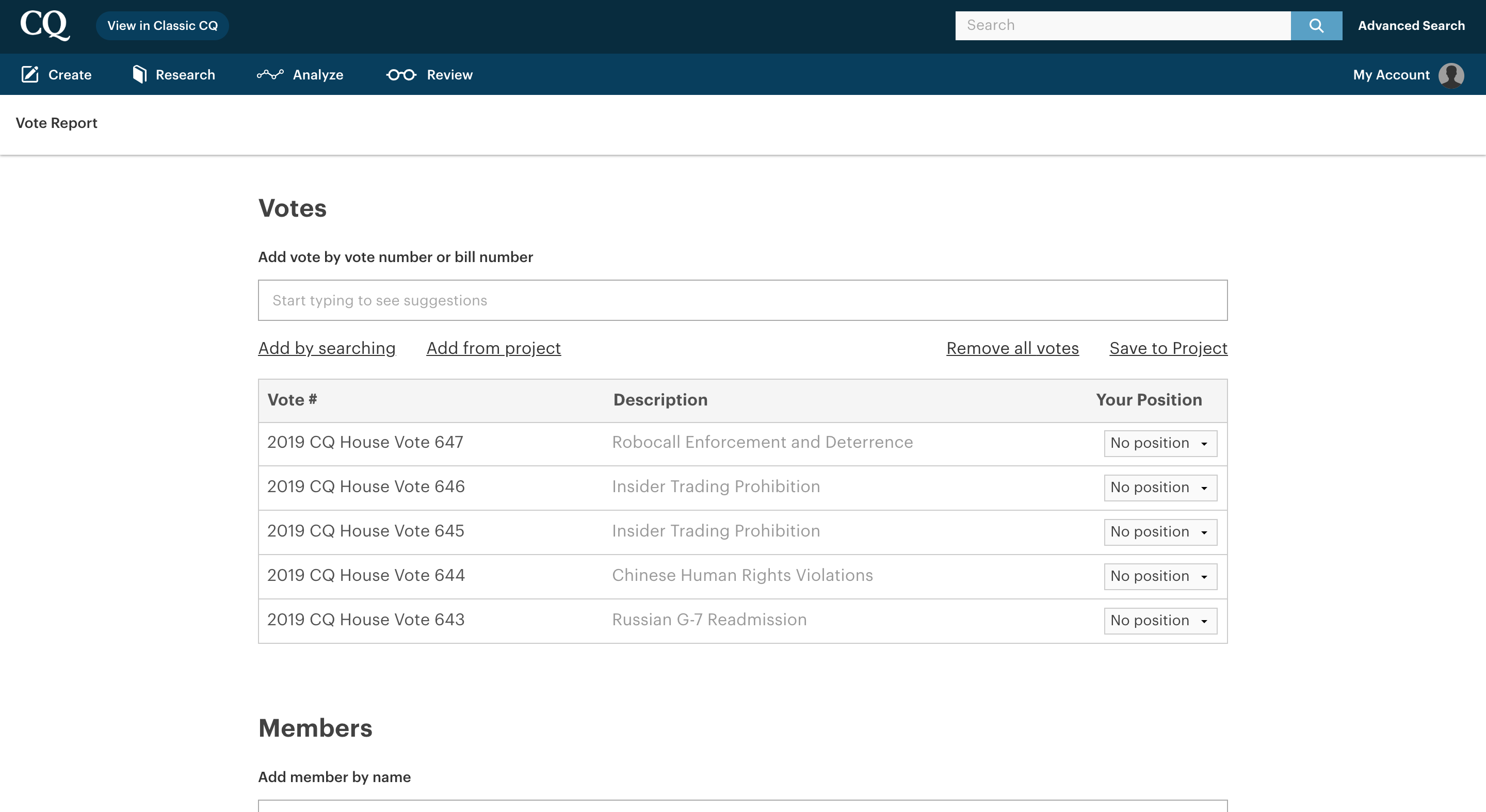Click text 2019 CQ House Vote 643
Viewport: 1486px width, 812px height.
(x=366, y=620)
